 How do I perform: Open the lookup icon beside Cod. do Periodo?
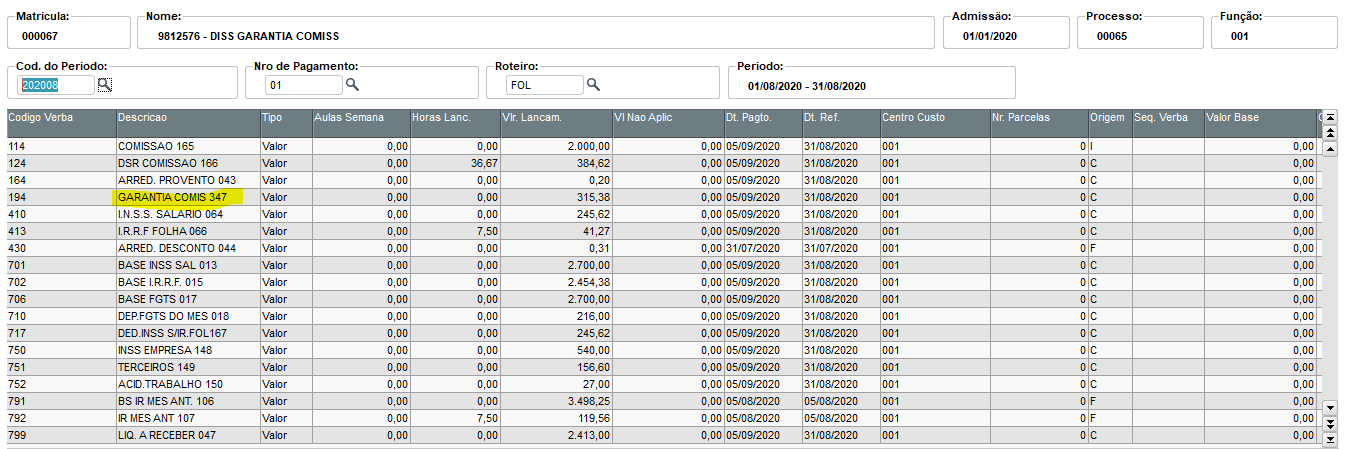coord(104,85)
